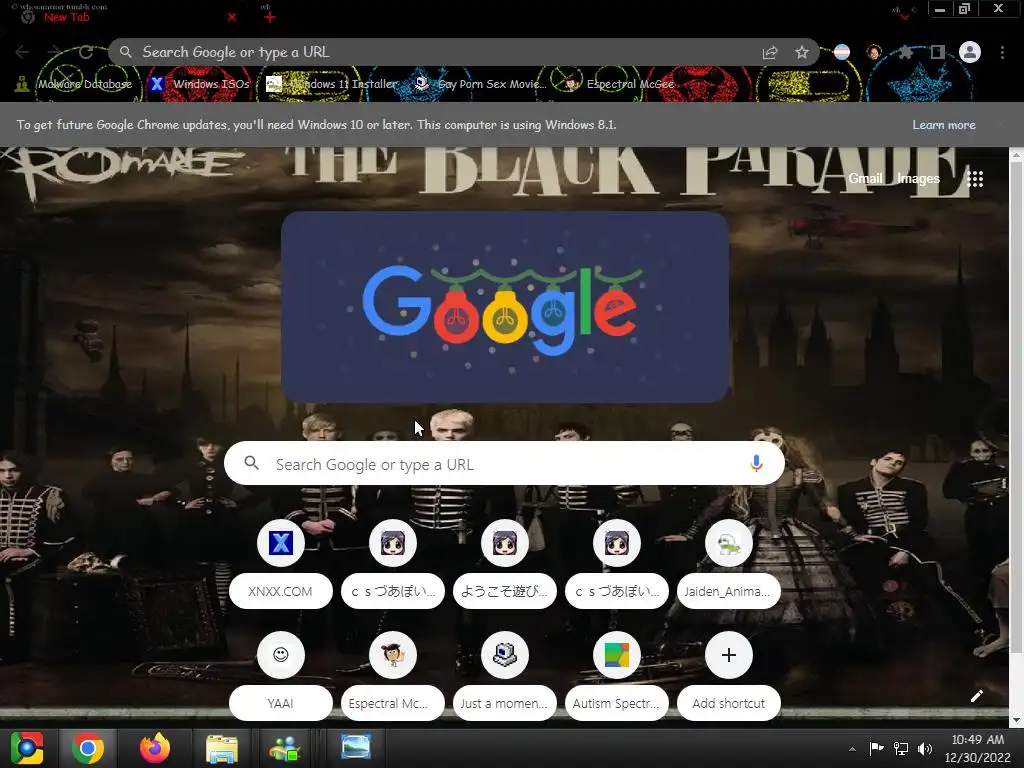Open the XNXX.COM shortcut tile
The image size is (1024, 768).
(281, 564)
